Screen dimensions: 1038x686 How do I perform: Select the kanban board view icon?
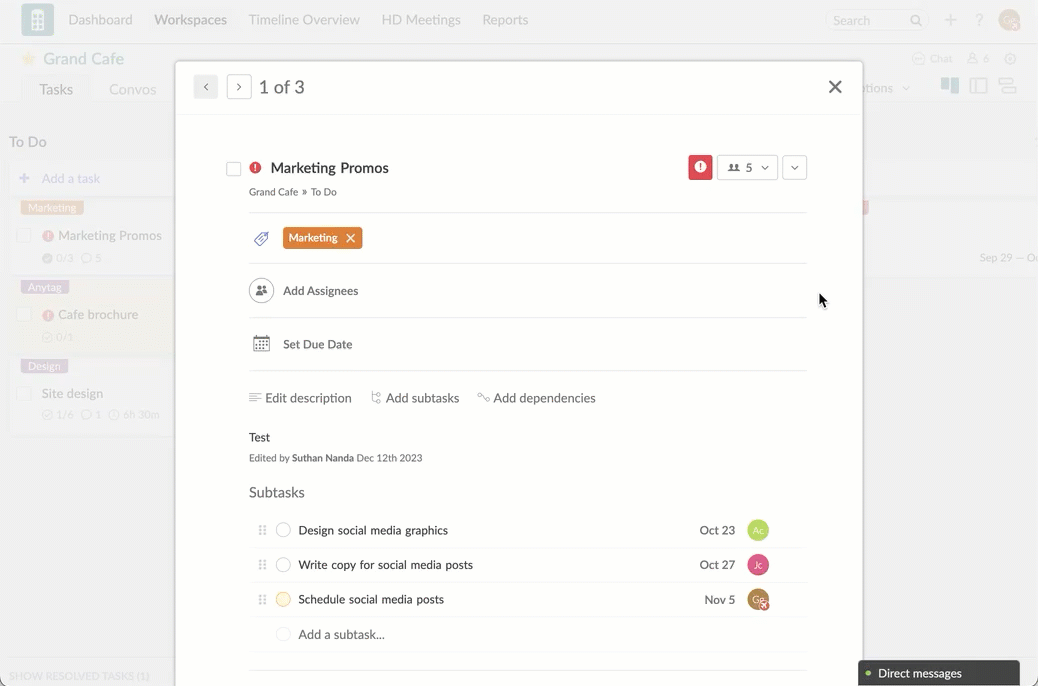[950, 85]
